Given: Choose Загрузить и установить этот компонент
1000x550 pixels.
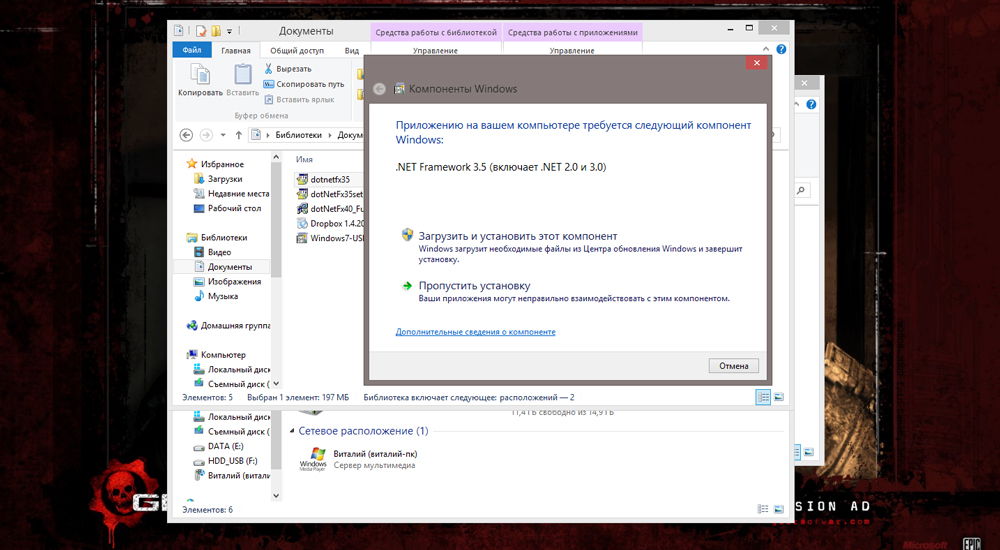Looking at the screenshot, I should click(x=482, y=235).
